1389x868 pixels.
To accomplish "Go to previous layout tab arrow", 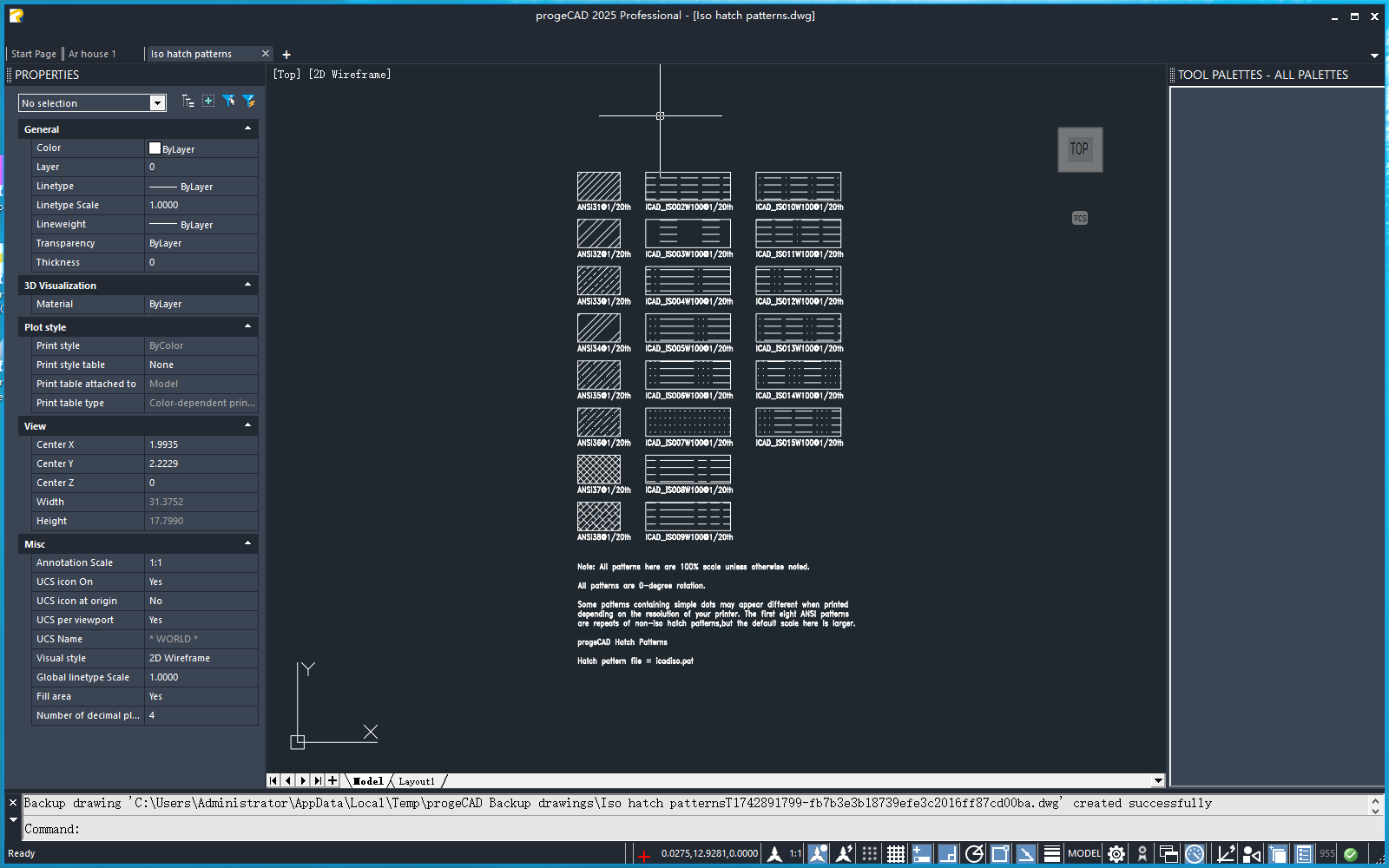I will pyautogui.click(x=288, y=781).
